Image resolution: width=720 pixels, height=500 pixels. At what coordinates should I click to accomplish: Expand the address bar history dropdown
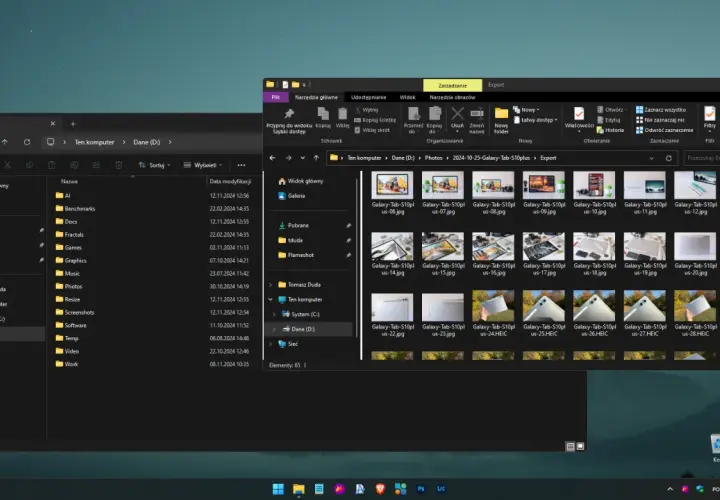[x=651, y=158]
